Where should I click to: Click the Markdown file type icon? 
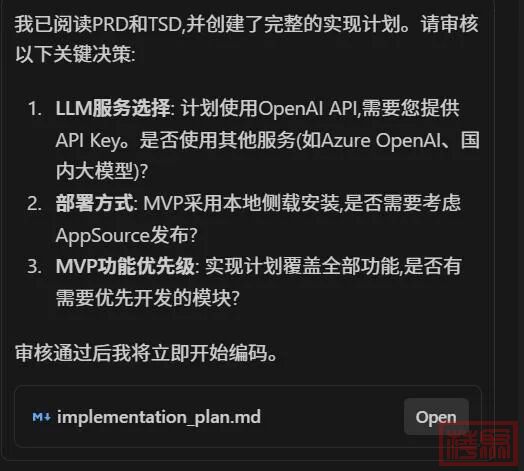coord(41,417)
